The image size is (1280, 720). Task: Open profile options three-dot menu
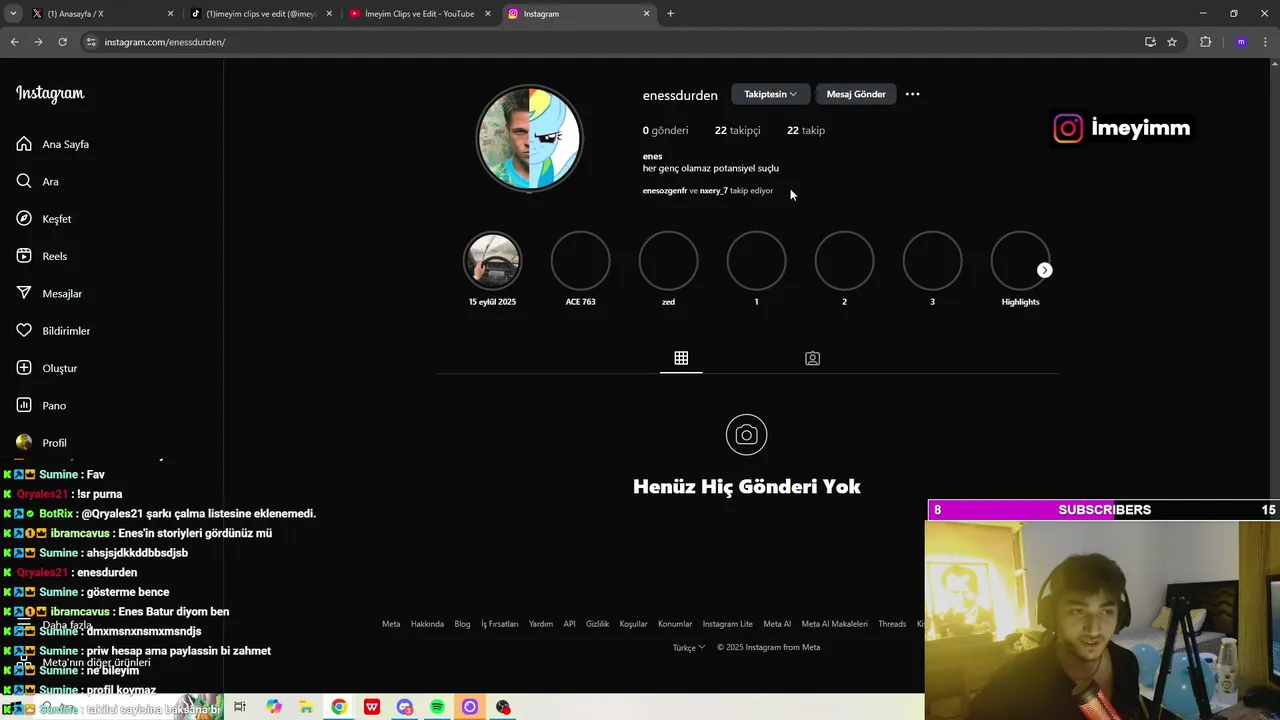(912, 94)
